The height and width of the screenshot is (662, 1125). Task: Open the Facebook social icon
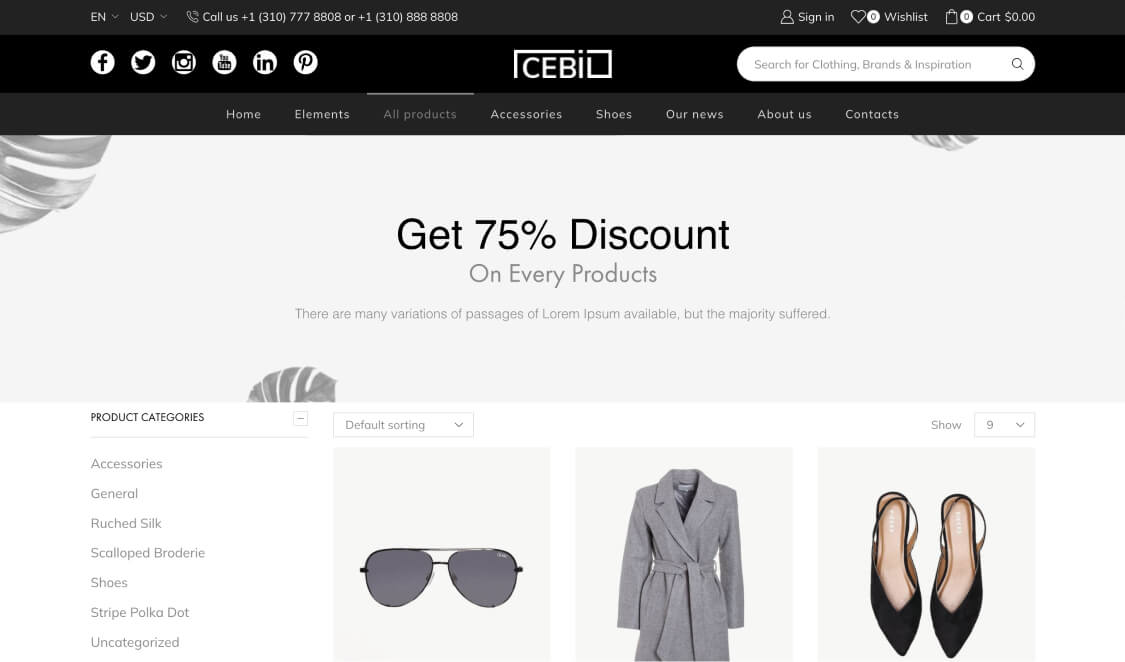(x=103, y=62)
